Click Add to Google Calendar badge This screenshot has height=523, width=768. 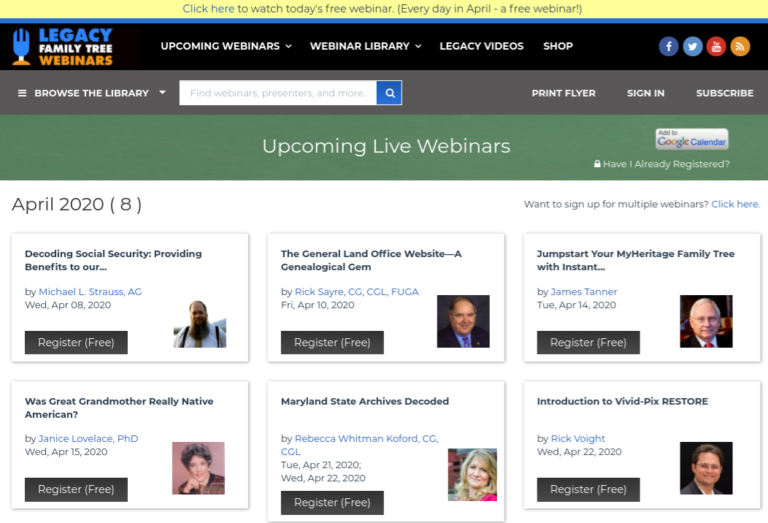pyautogui.click(x=691, y=139)
